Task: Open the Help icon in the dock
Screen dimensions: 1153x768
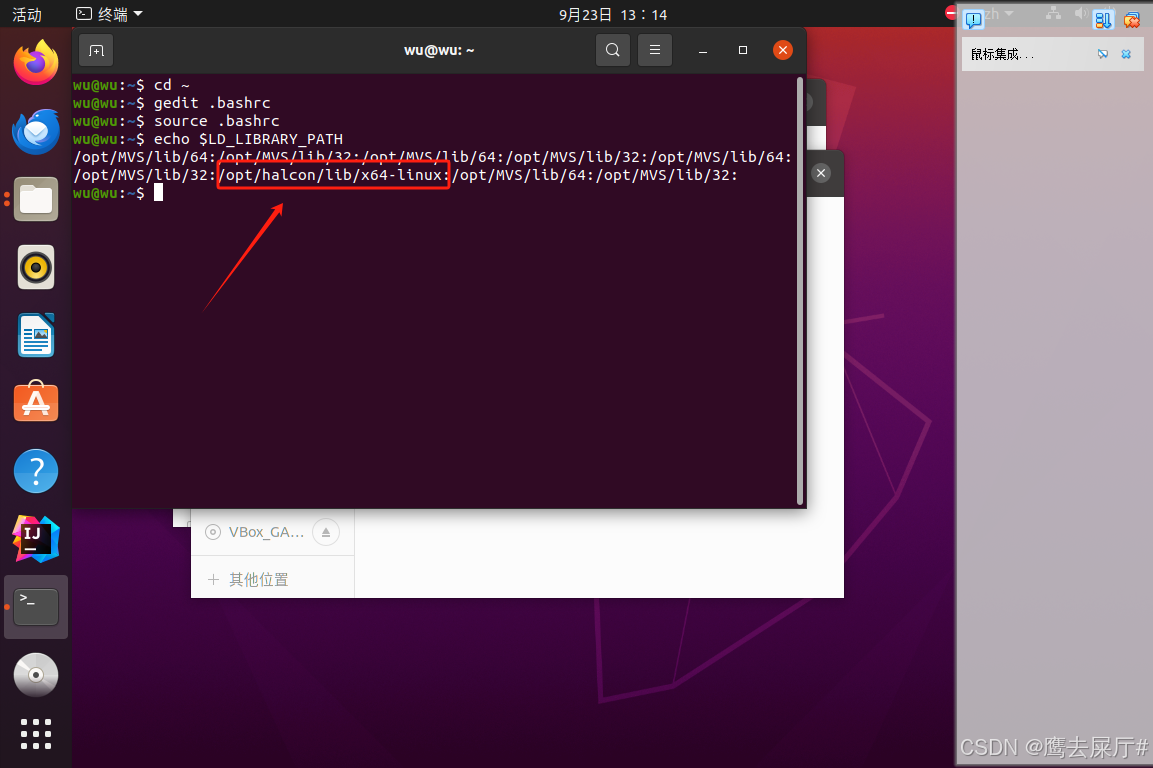Action: click(36, 470)
